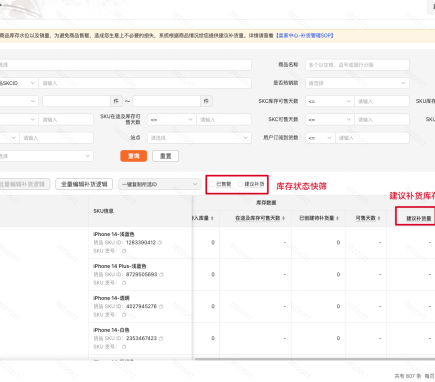Open SKC可售天数 operator dropdown
Screen dimensions: 435x382
coord(330,119)
